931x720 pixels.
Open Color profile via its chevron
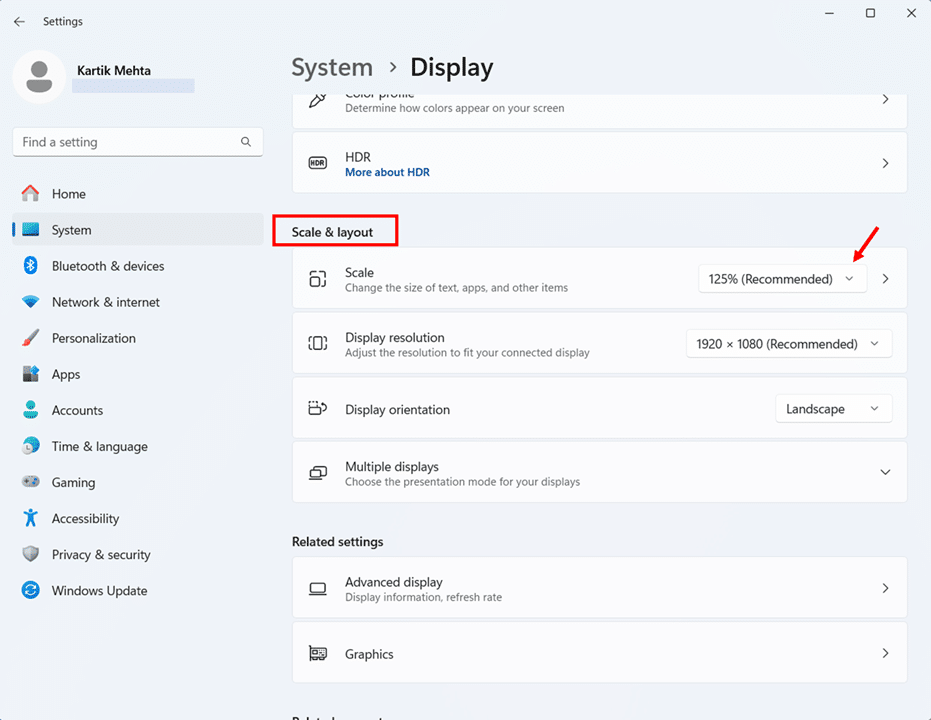pos(885,99)
